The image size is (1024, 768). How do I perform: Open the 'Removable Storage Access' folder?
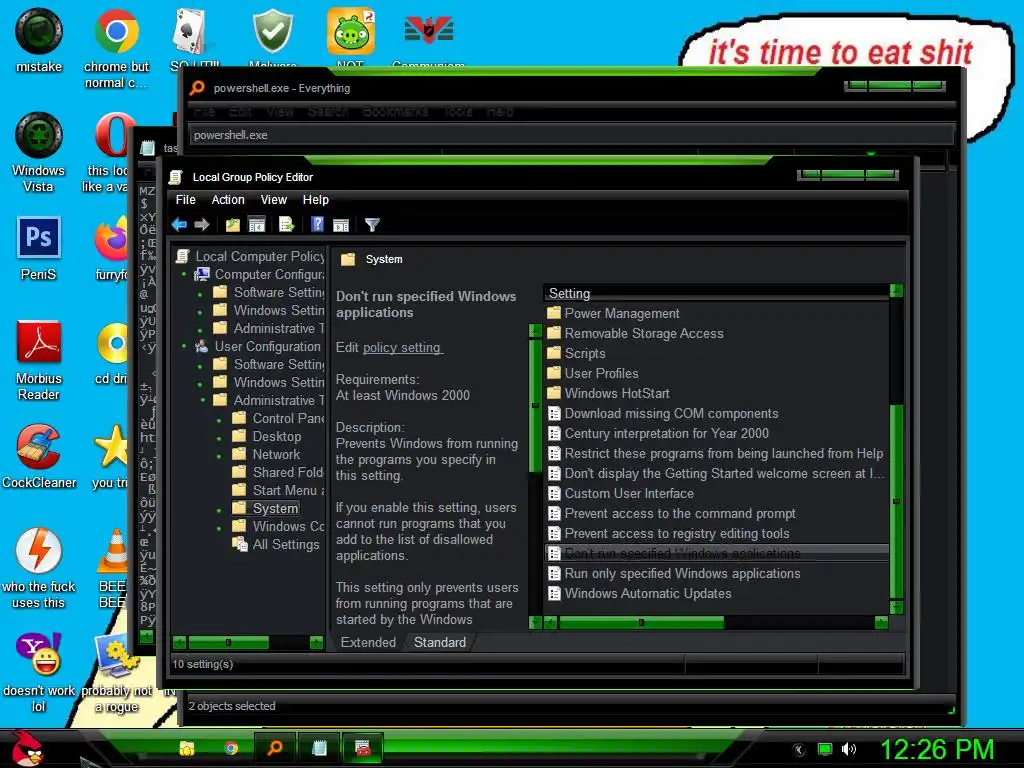[644, 333]
